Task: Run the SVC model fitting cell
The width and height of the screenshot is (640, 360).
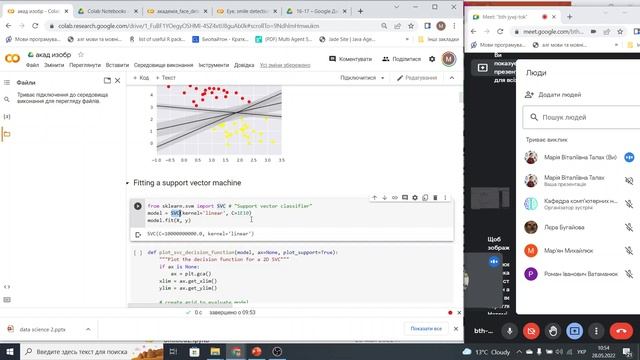Action: pyautogui.click(x=138, y=206)
